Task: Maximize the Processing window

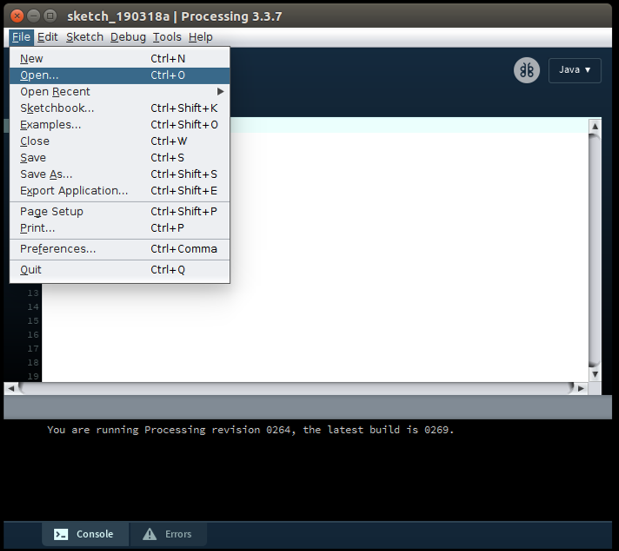Action: click(50, 16)
